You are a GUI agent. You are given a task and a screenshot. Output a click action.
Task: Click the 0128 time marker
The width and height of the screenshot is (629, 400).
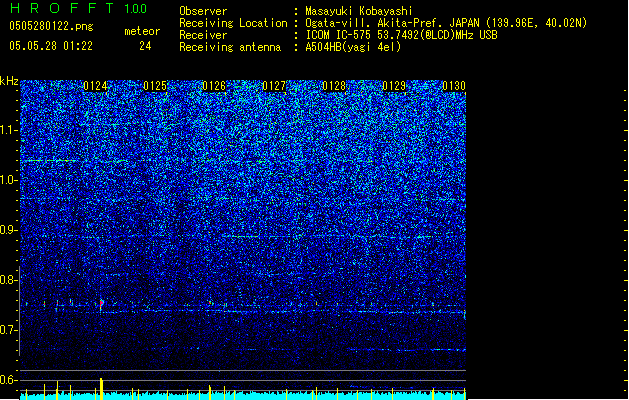(334, 86)
